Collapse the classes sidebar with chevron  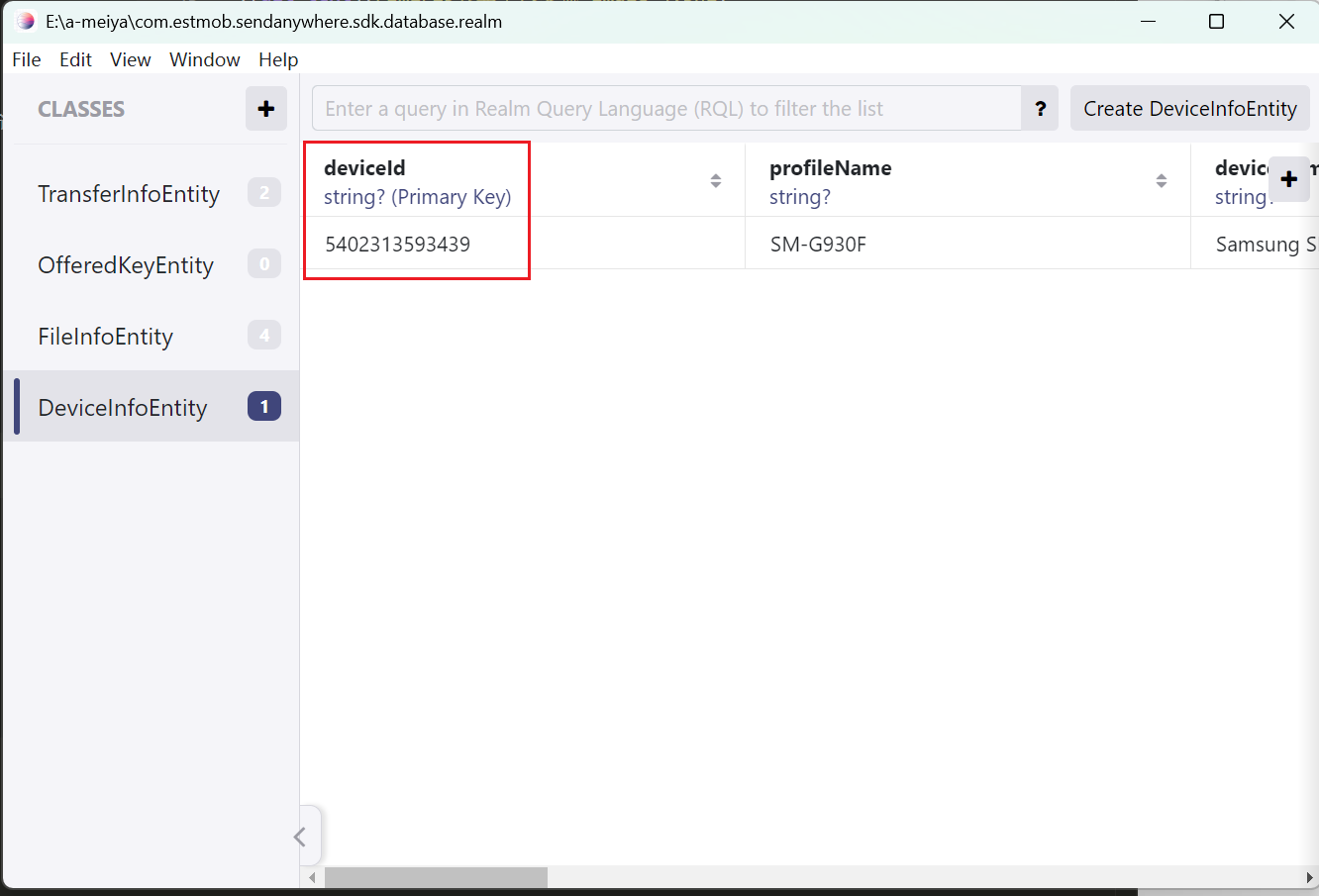coord(300,838)
